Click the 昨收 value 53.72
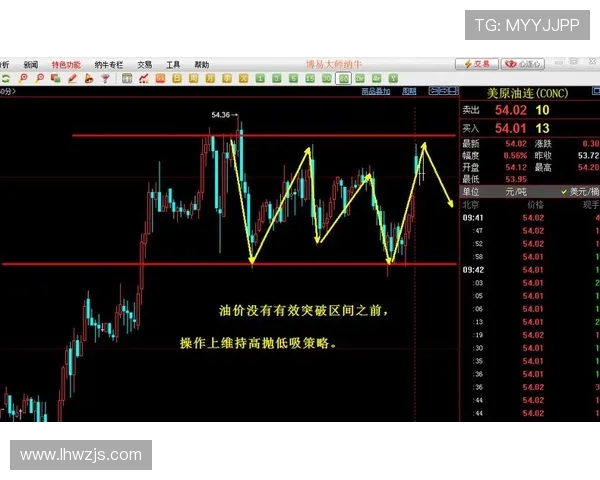 [588, 155]
